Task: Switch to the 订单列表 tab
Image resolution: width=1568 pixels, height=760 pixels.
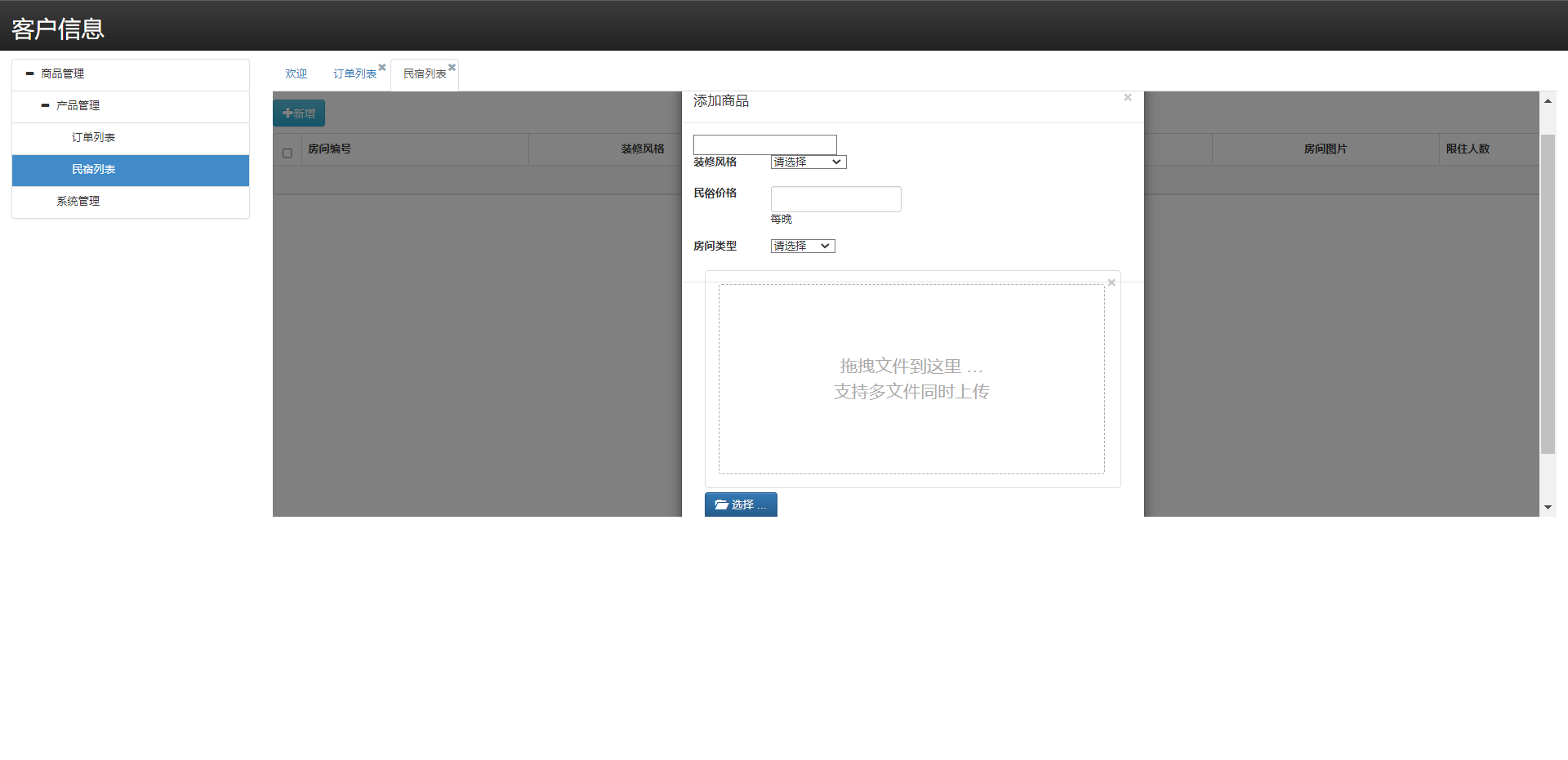Action: click(354, 74)
